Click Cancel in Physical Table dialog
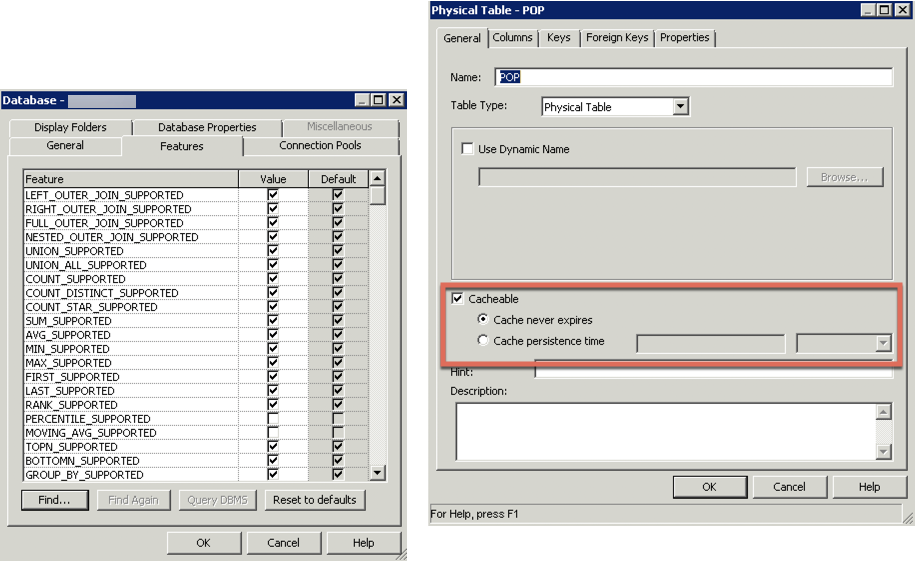Viewport: 915px width, 564px height. point(789,487)
